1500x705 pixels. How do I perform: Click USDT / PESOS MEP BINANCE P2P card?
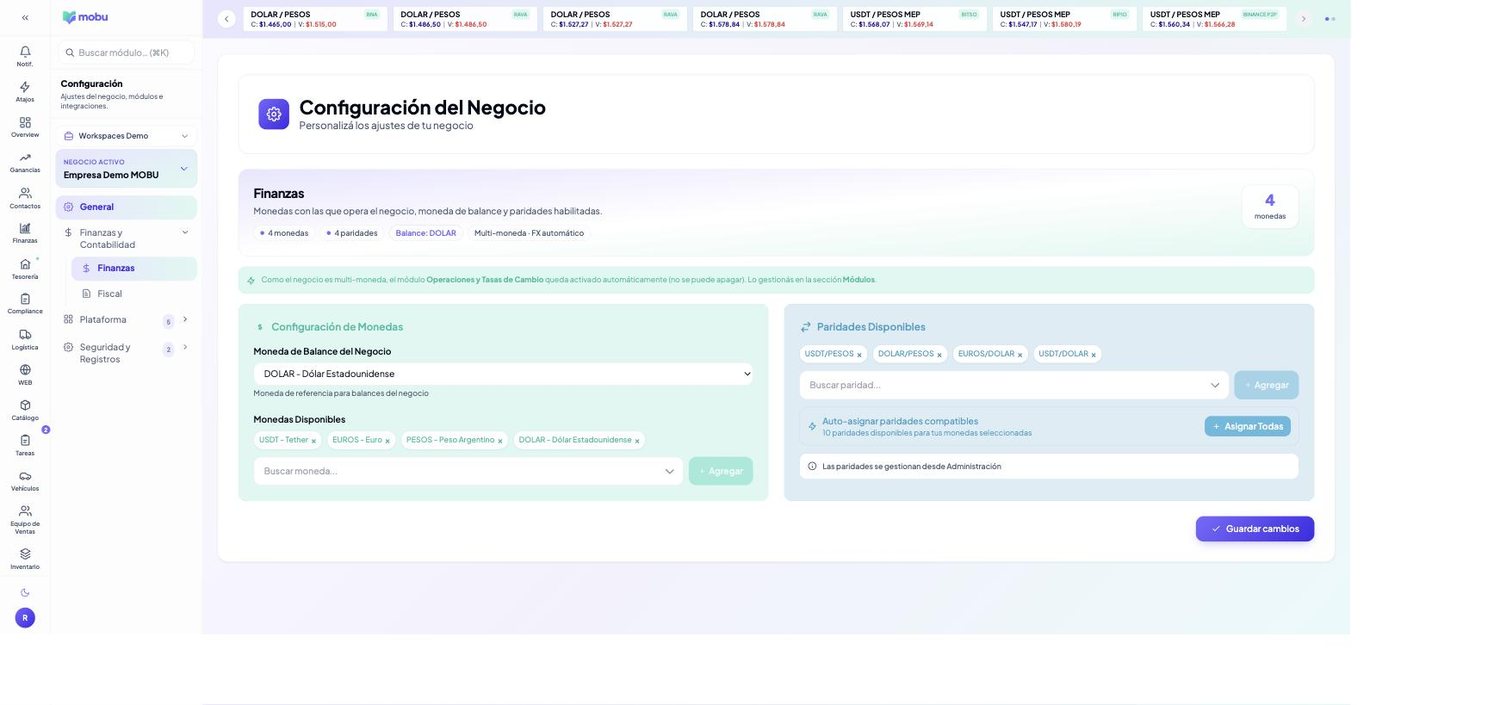coord(1215,19)
